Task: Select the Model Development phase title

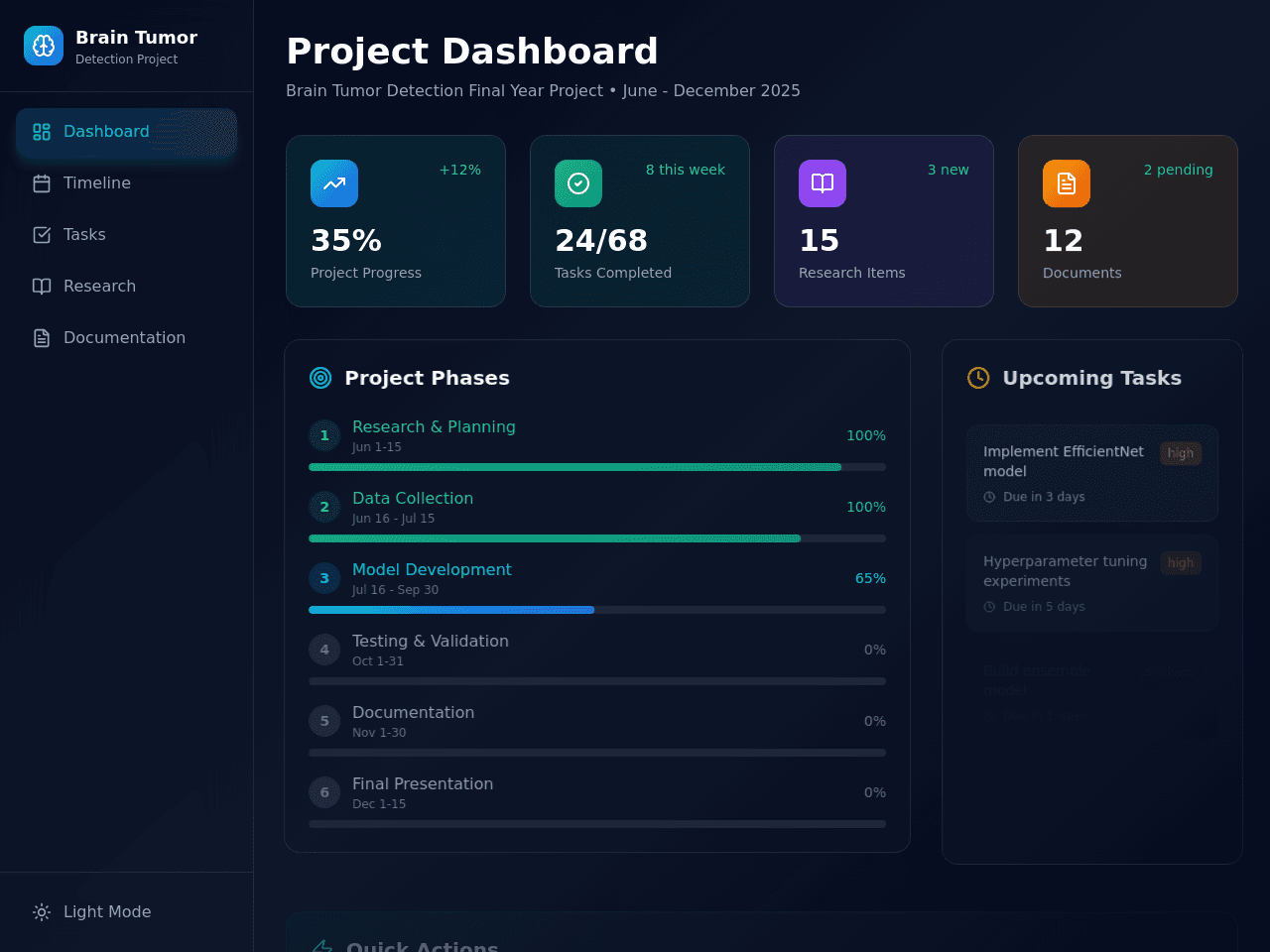Action: [x=432, y=569]
